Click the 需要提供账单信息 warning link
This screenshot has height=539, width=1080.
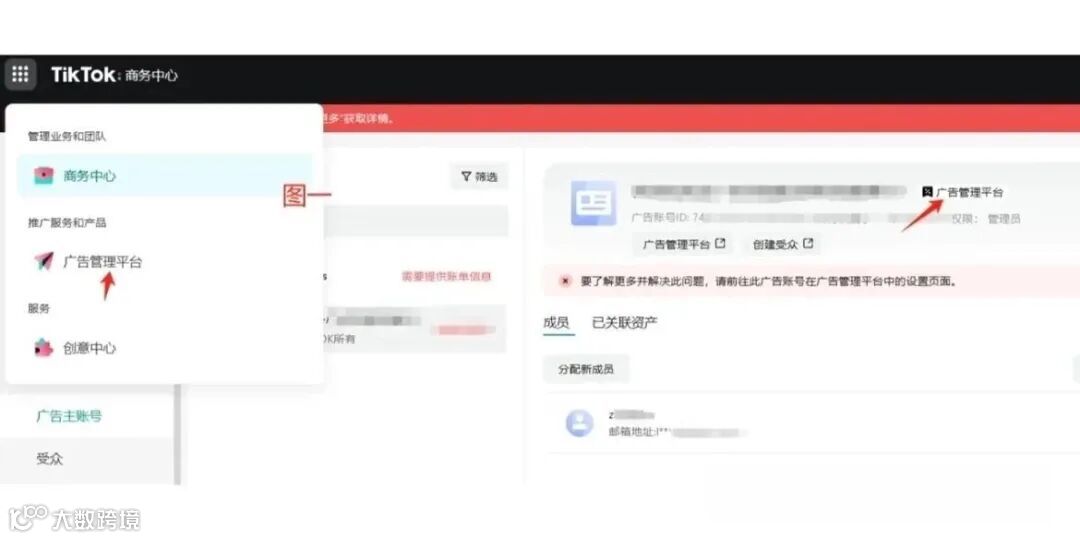pos(446,277)
